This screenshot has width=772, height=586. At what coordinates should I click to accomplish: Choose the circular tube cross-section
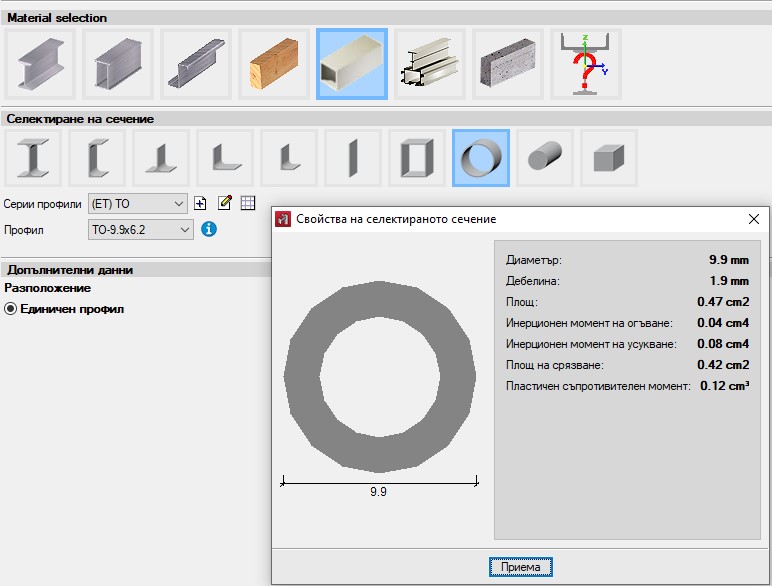(481, 158)
